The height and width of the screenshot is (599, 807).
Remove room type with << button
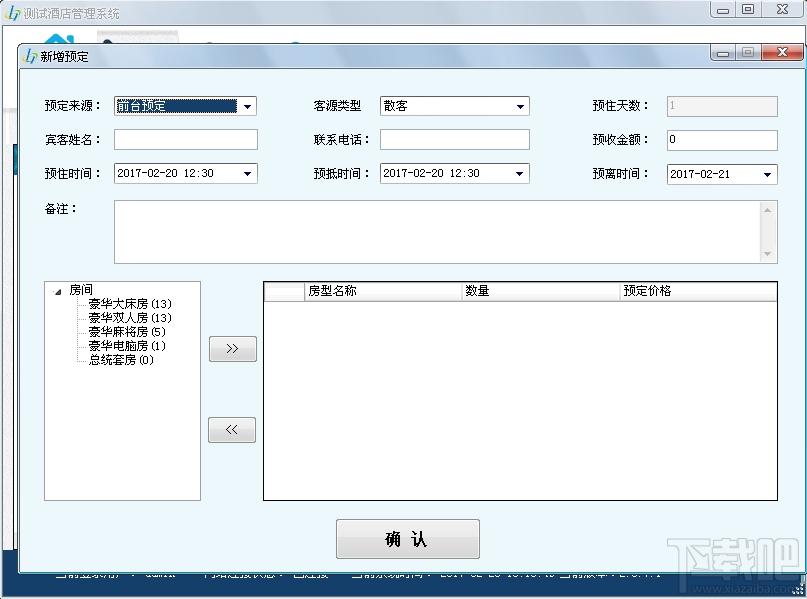click(x=232, y=430)
